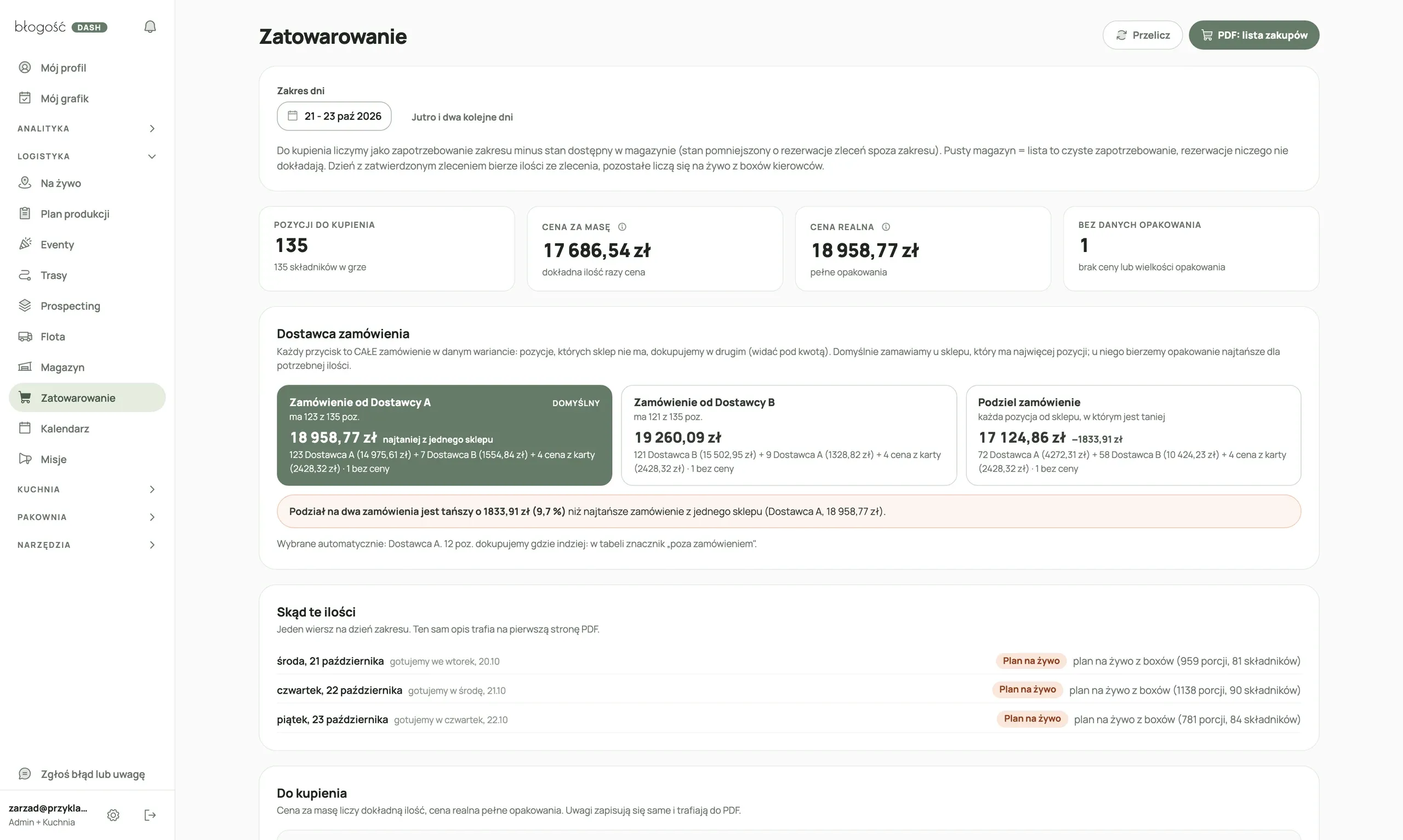Download PDF: lista zakupów

click(1253, 35)
